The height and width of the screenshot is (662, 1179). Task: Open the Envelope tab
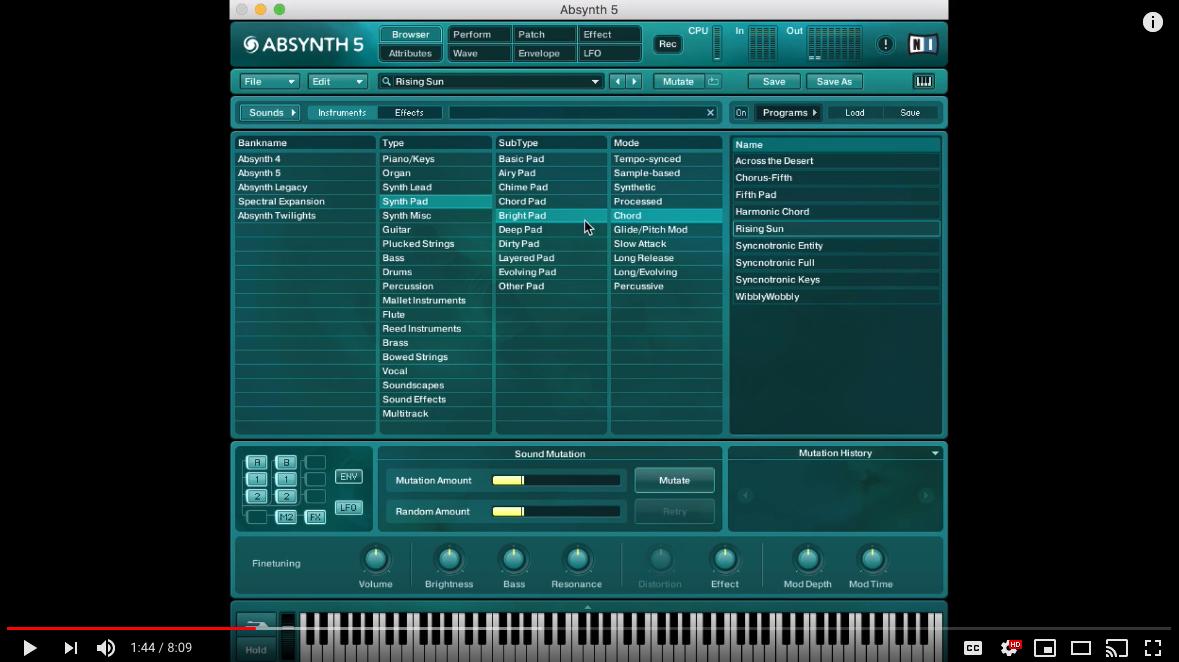(x=544, y=53)
